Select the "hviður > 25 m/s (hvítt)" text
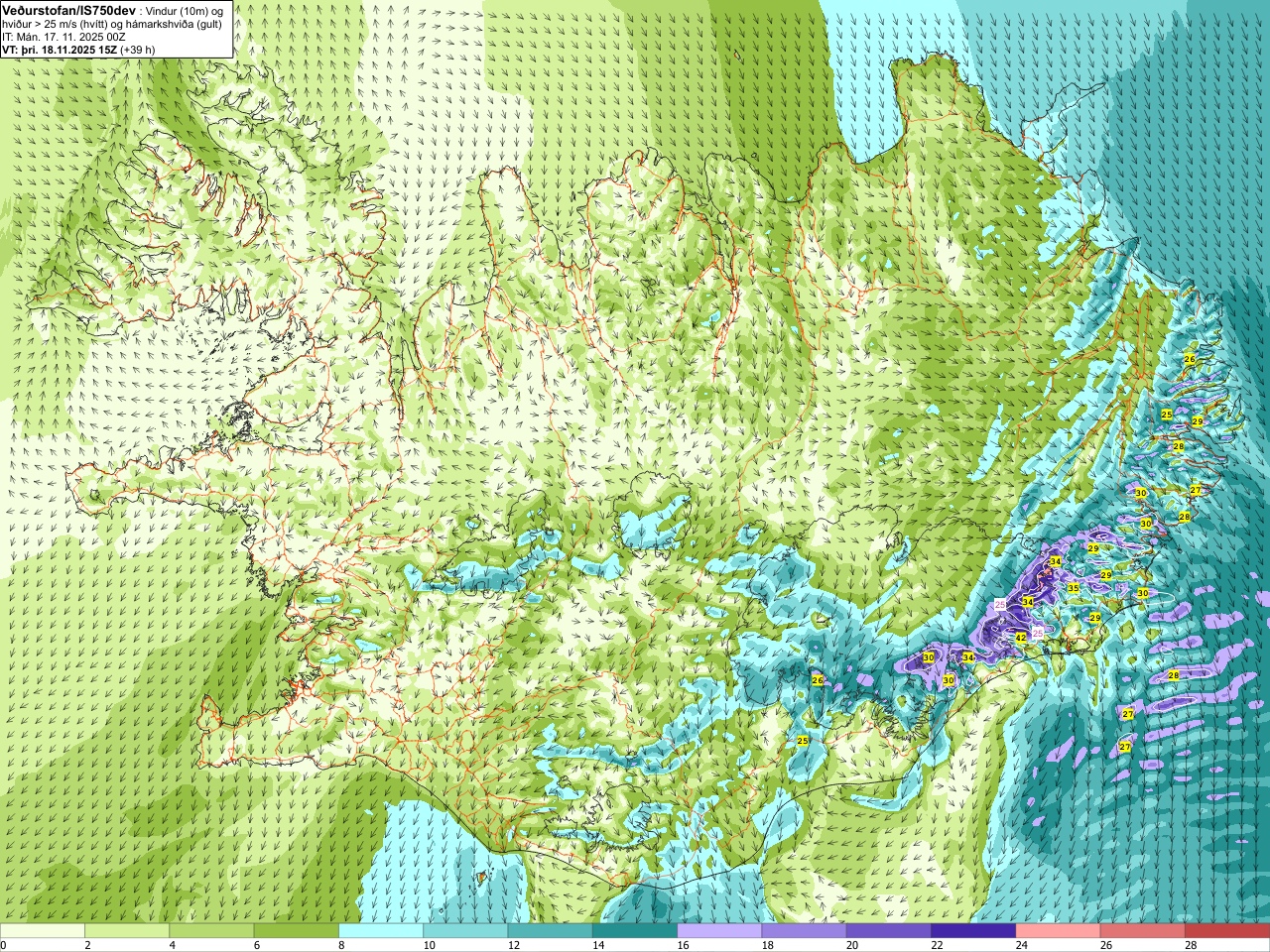This screenshot has height=952, width=1270. click(56, 24)
